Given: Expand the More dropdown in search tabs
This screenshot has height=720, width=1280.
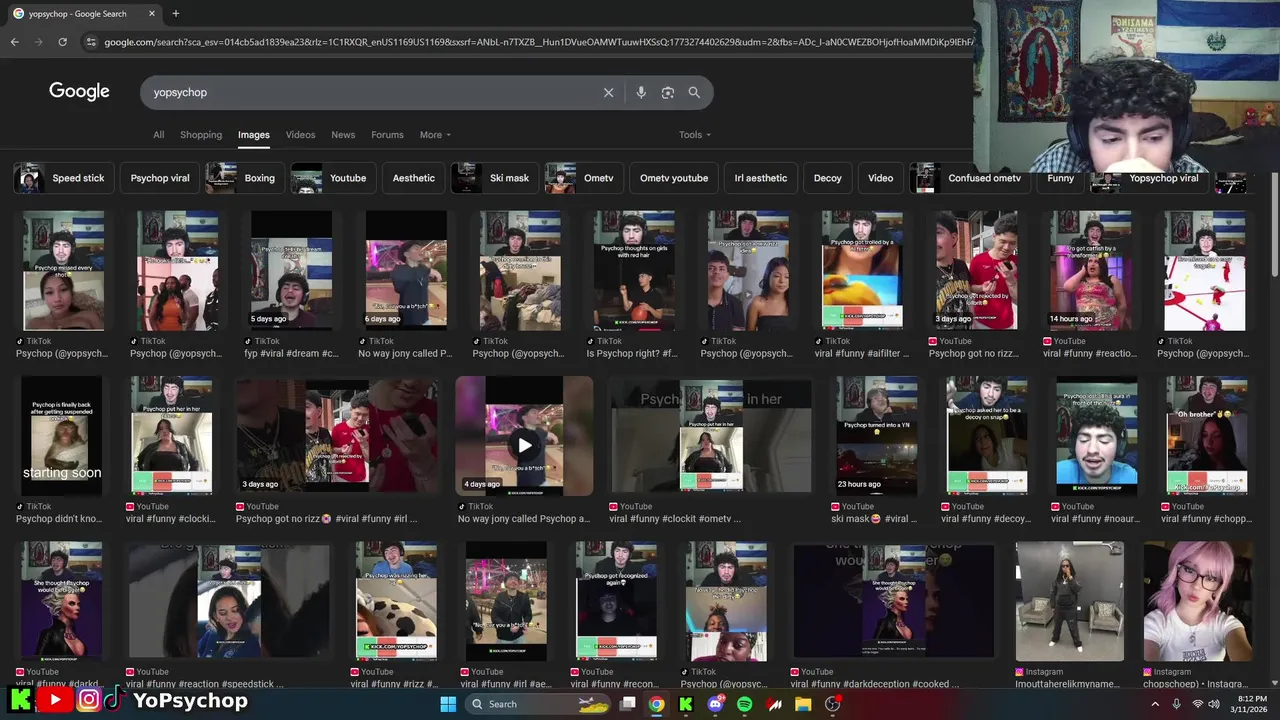Looking at the screenshot, I should [x=435, y=135].
